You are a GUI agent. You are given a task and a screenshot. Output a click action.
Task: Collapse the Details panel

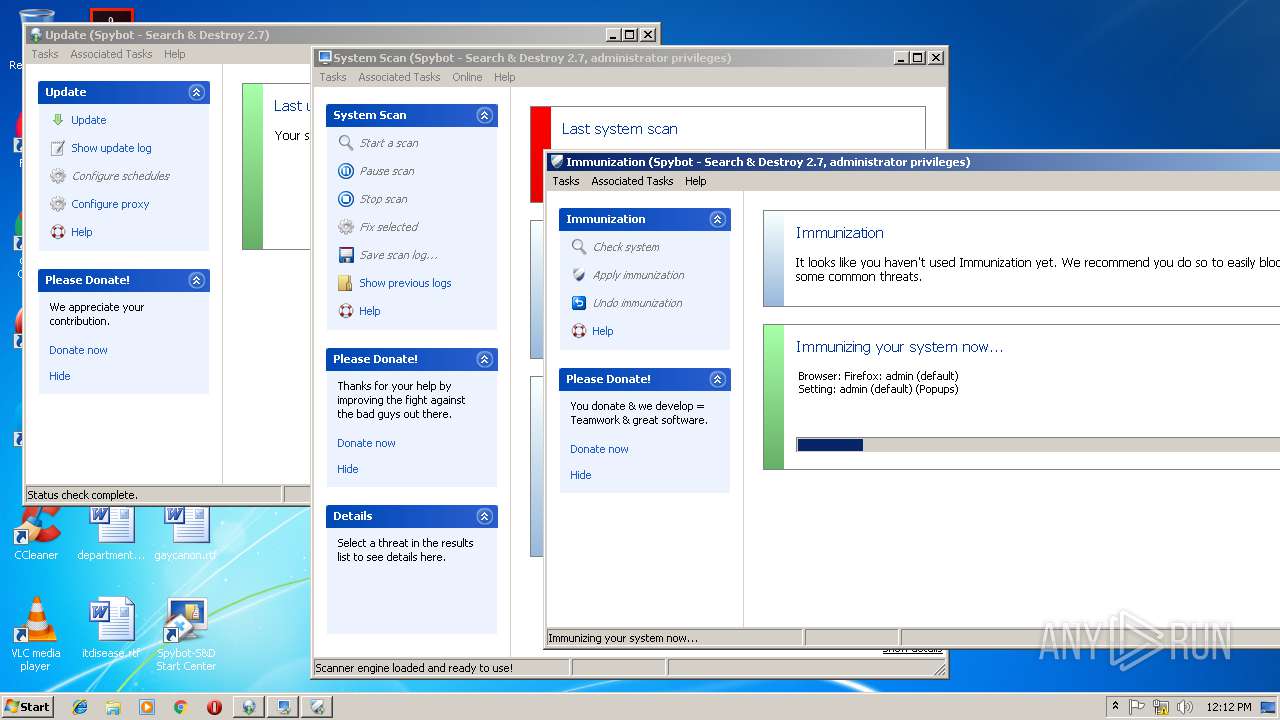tap(484, 516)
